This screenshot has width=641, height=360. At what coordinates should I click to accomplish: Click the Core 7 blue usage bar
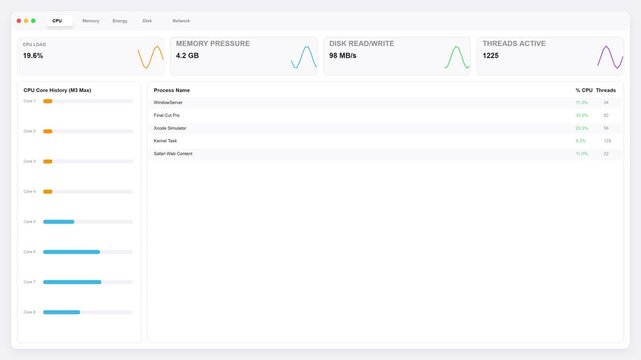[x=72, y=282]
